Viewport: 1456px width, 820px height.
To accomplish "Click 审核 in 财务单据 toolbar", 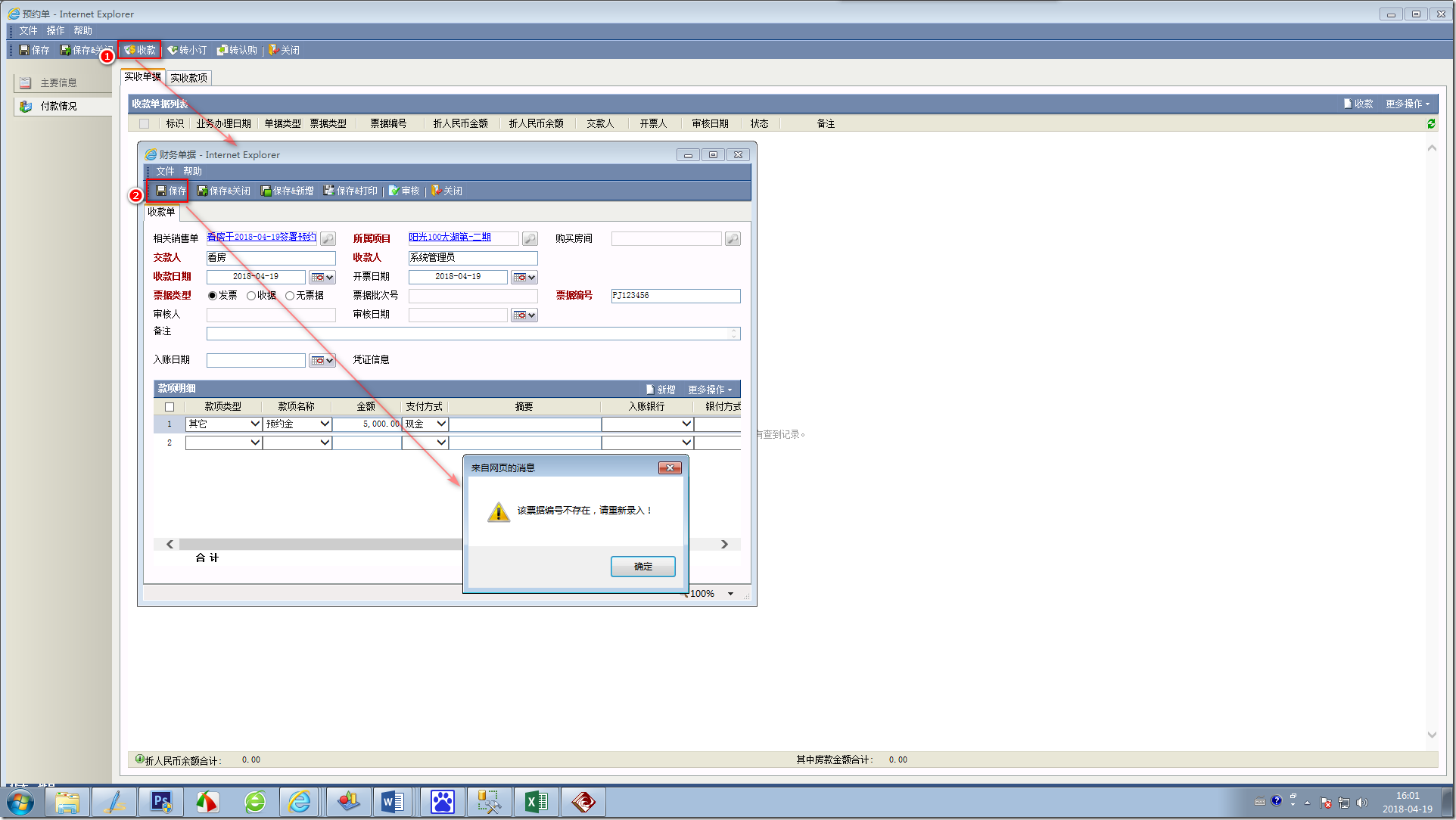I will pyautogui.click(x=404, y=191).
